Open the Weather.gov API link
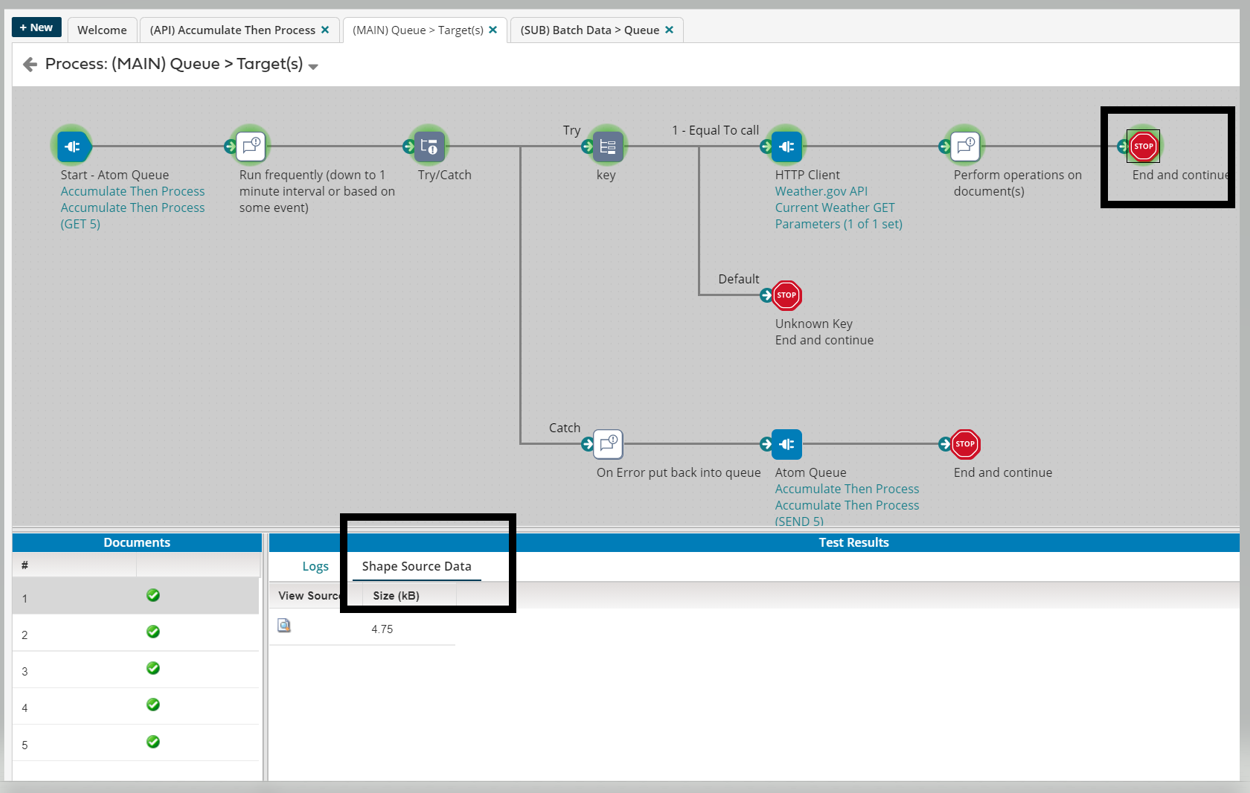Viewport: 1250px width, 793px height. (820, 191)
